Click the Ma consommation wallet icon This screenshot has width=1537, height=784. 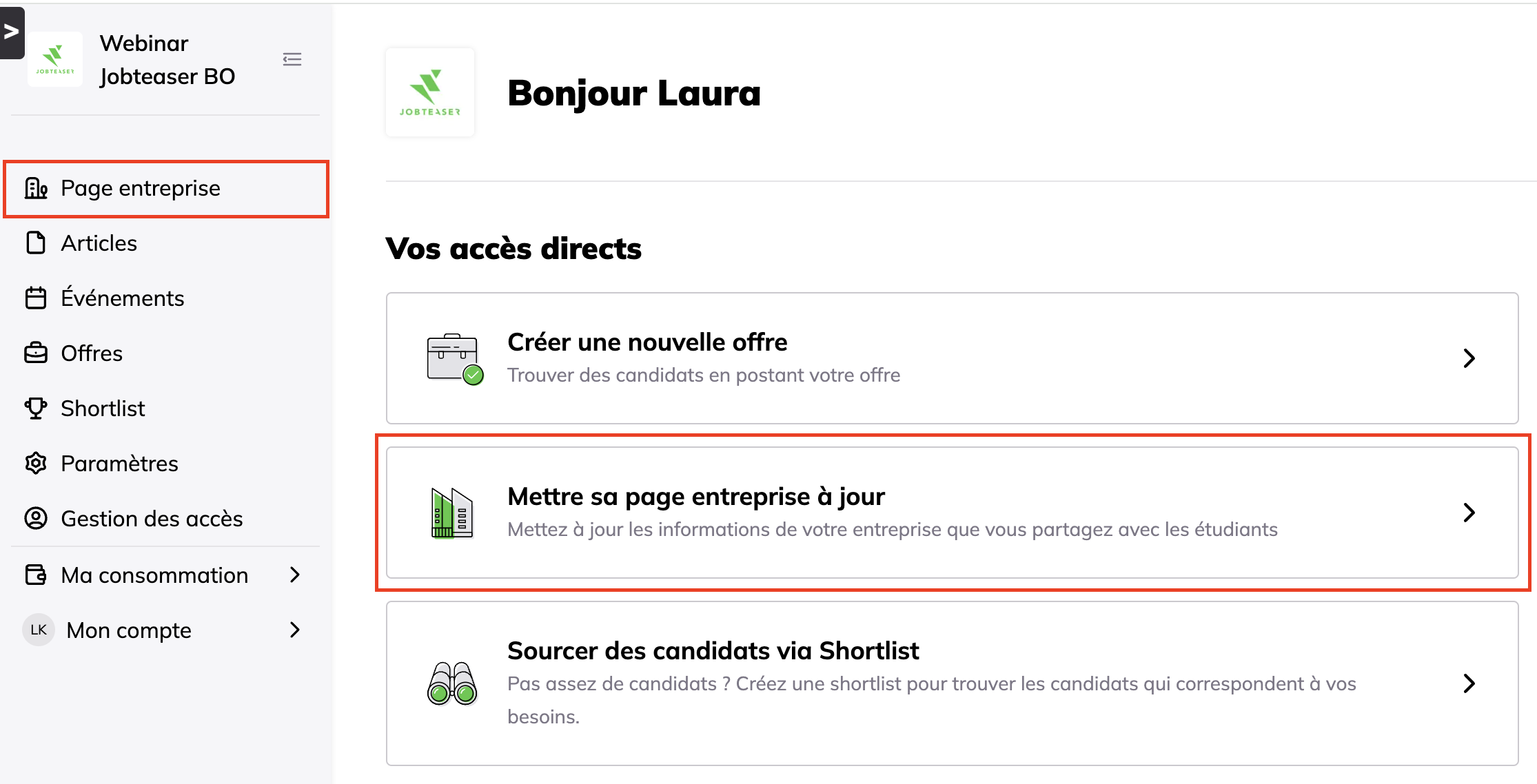tap(36, 575)
